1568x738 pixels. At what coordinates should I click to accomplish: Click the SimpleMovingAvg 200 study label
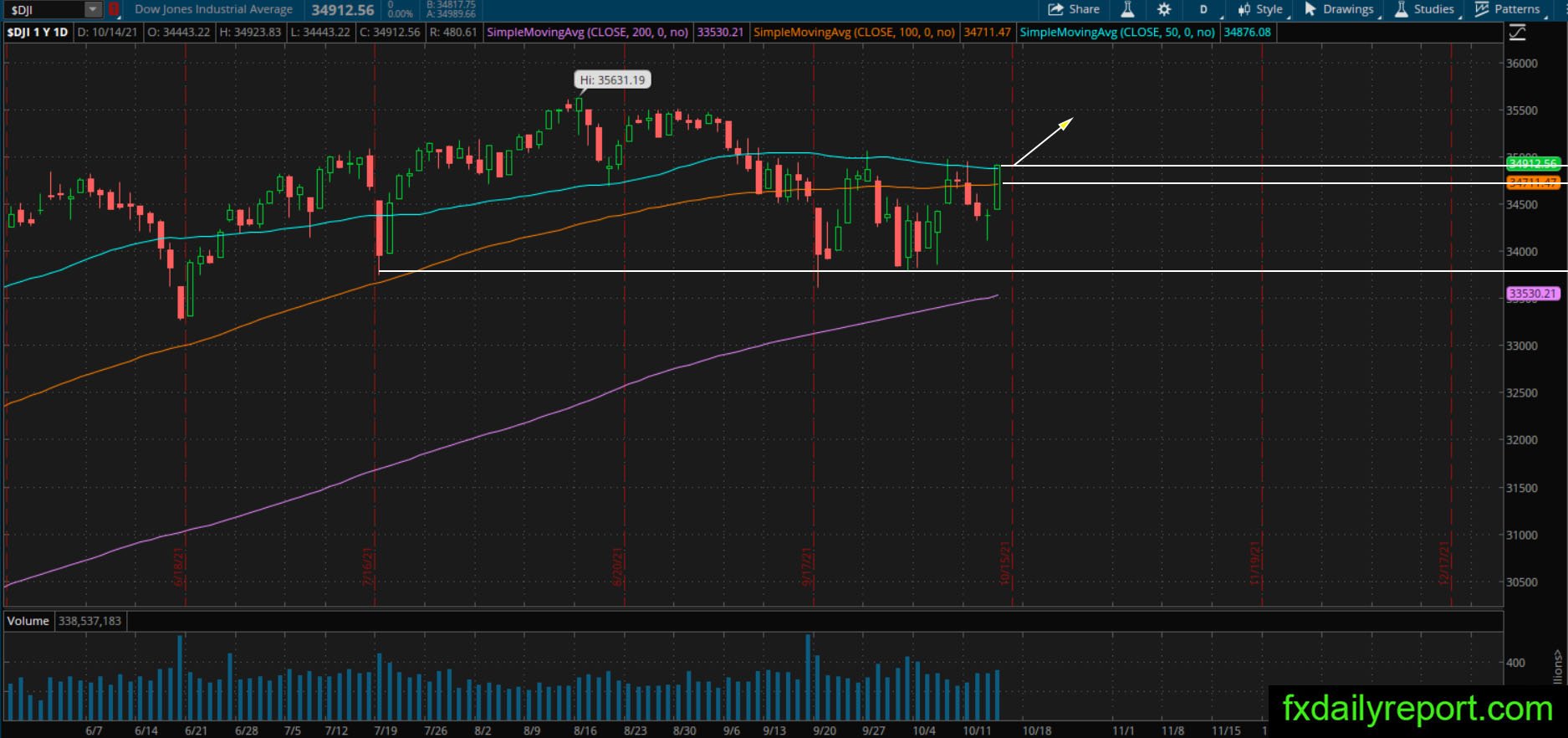(587, 33)
